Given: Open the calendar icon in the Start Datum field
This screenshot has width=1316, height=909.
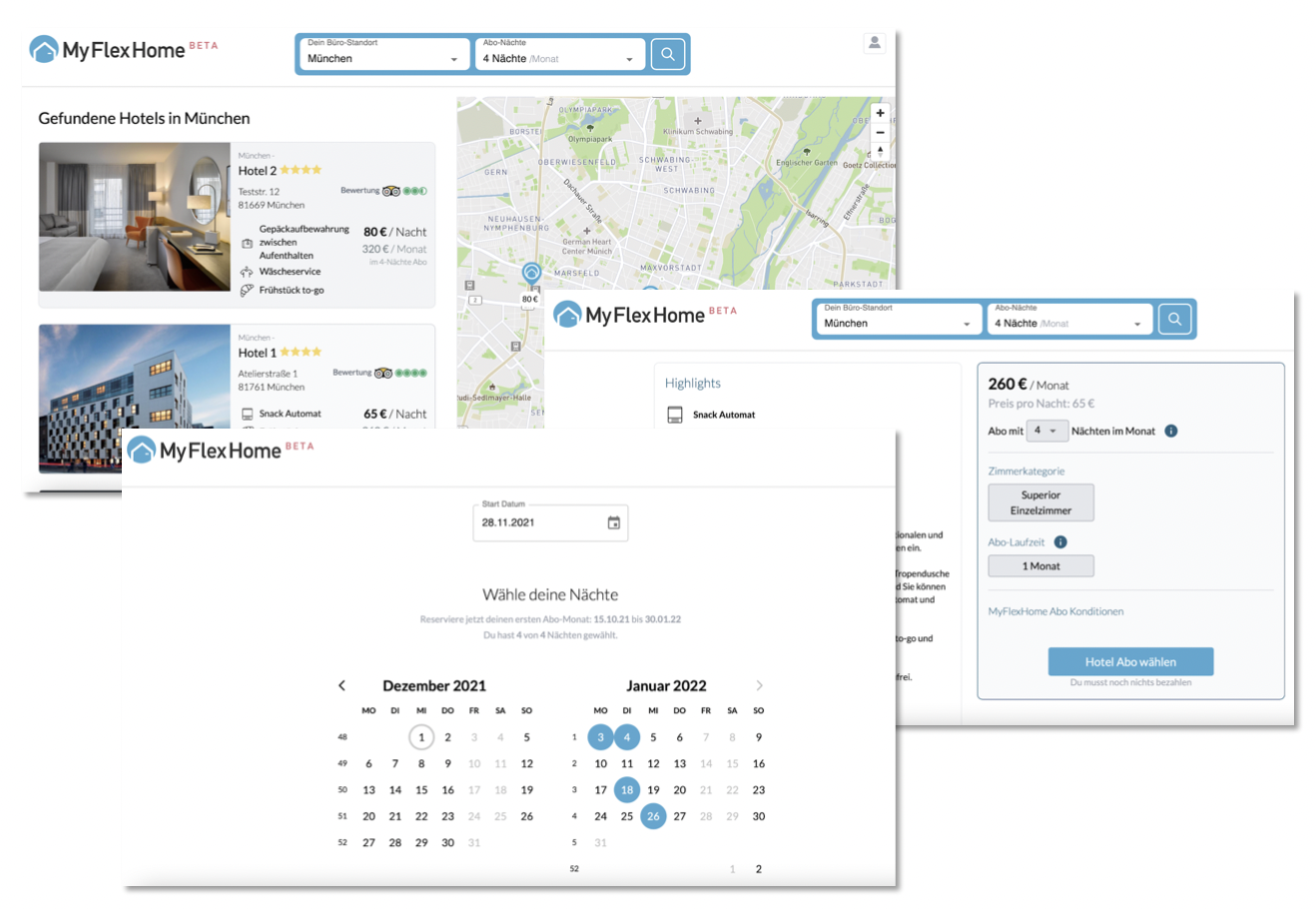Looking at the screenshot, I should click(x=614, y=522).
